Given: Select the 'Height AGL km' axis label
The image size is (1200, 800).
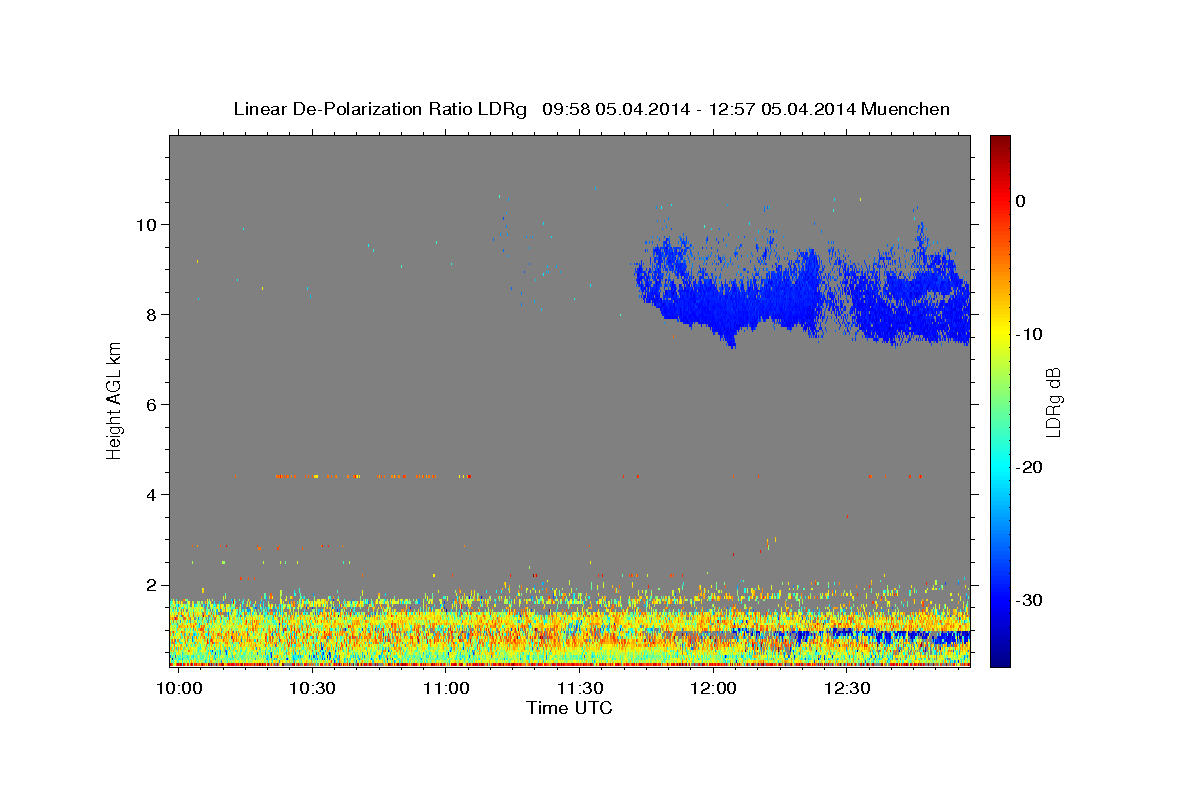Looking at the screenshot, I should tap(115, 400).
